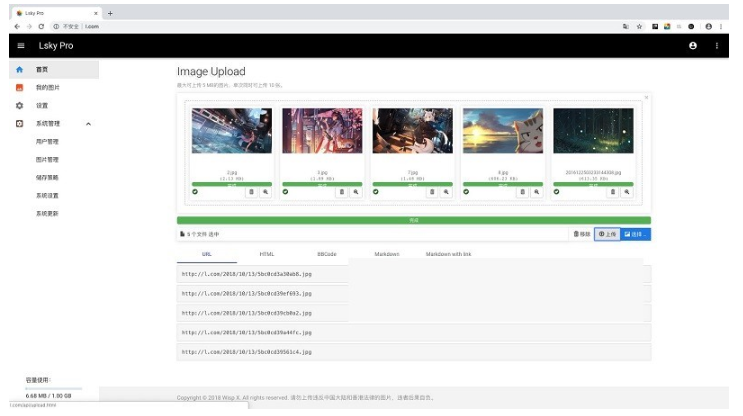Delete the first uploaded image with its trash icon
743x416 pixels.
[x=252, y=191]
